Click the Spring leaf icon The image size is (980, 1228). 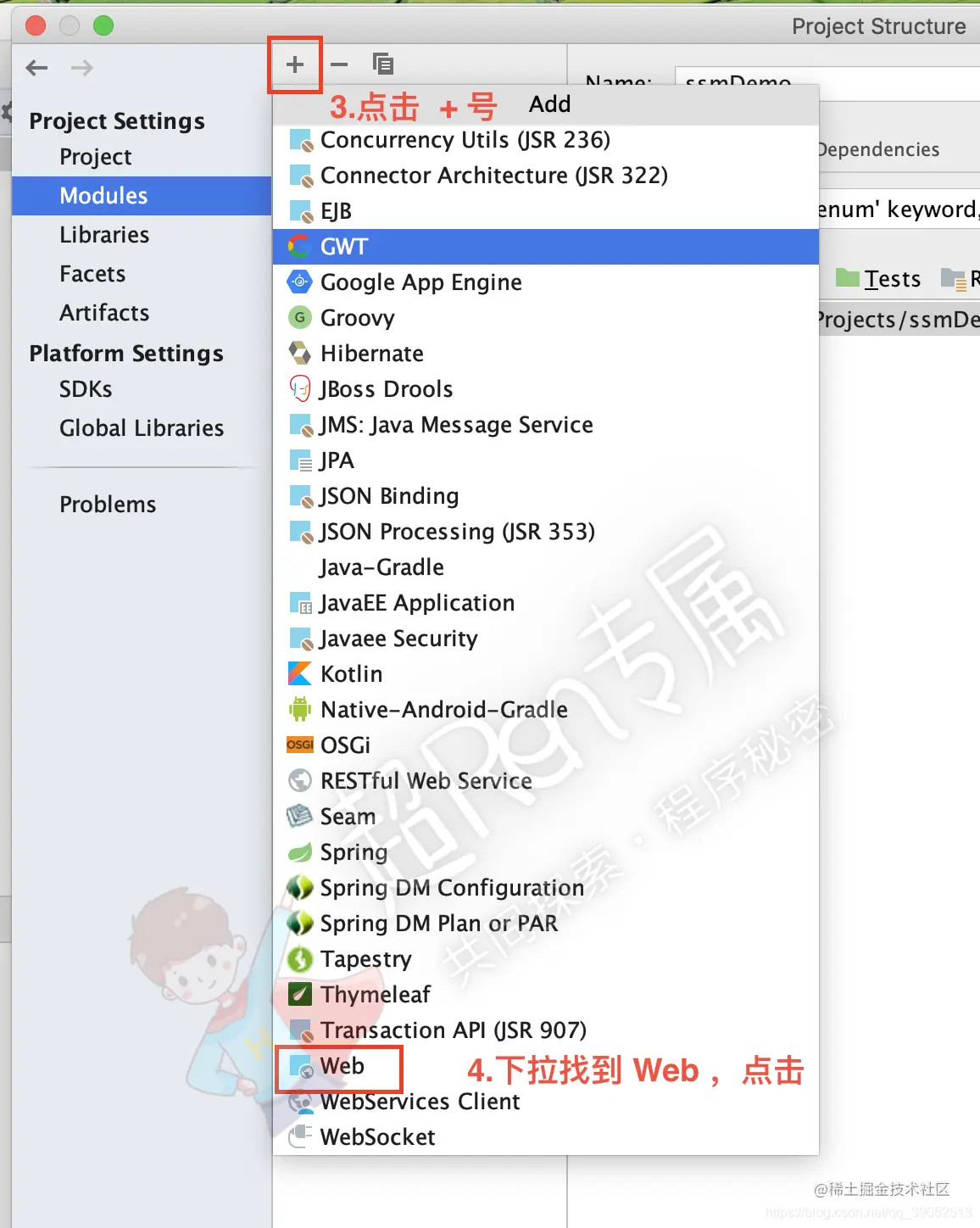click(x=300, y=852)
